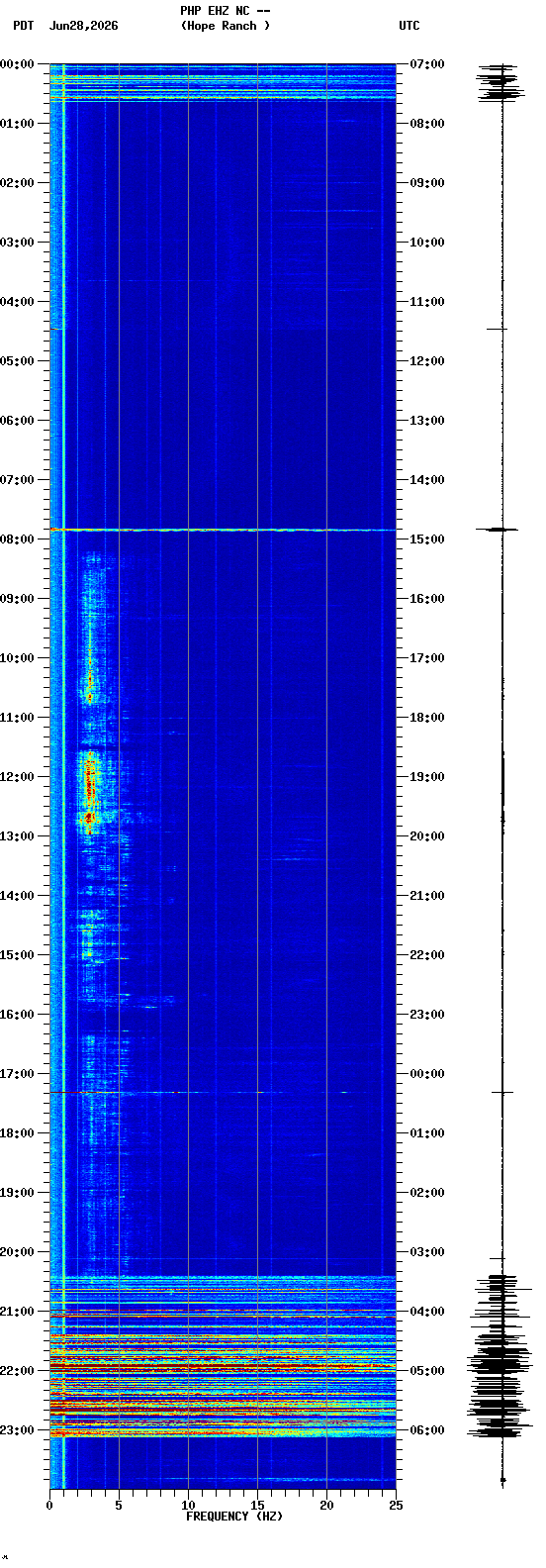Click the thin event line near 17:20 PDT
The image size is (546, 1568).
pyautogui.click(x=223, y=1092)
